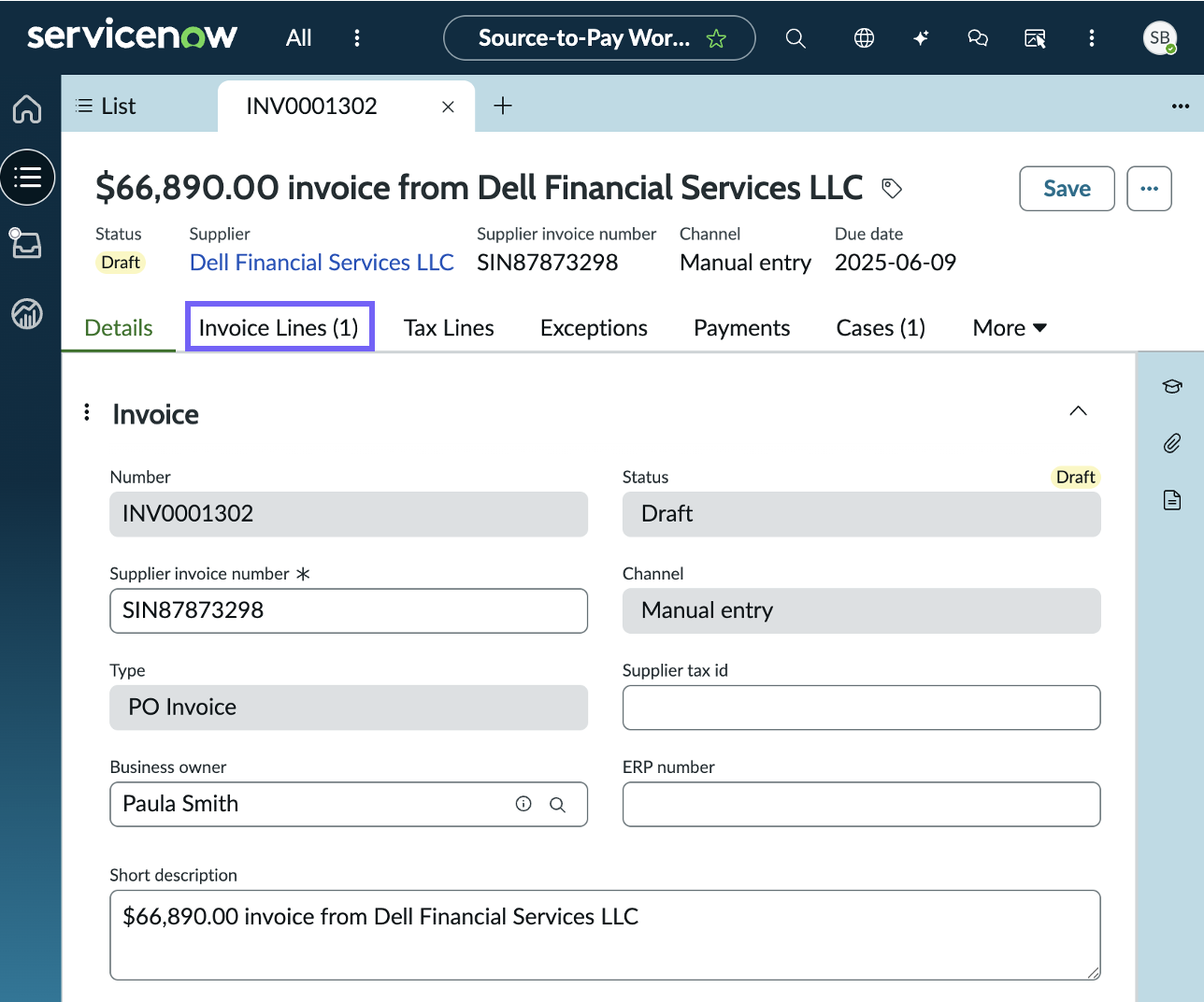Edit the Supplier invoice number field
The width and height of the screenshot is (1204, 1002).
pyautogui.click(x=349, y=610)
